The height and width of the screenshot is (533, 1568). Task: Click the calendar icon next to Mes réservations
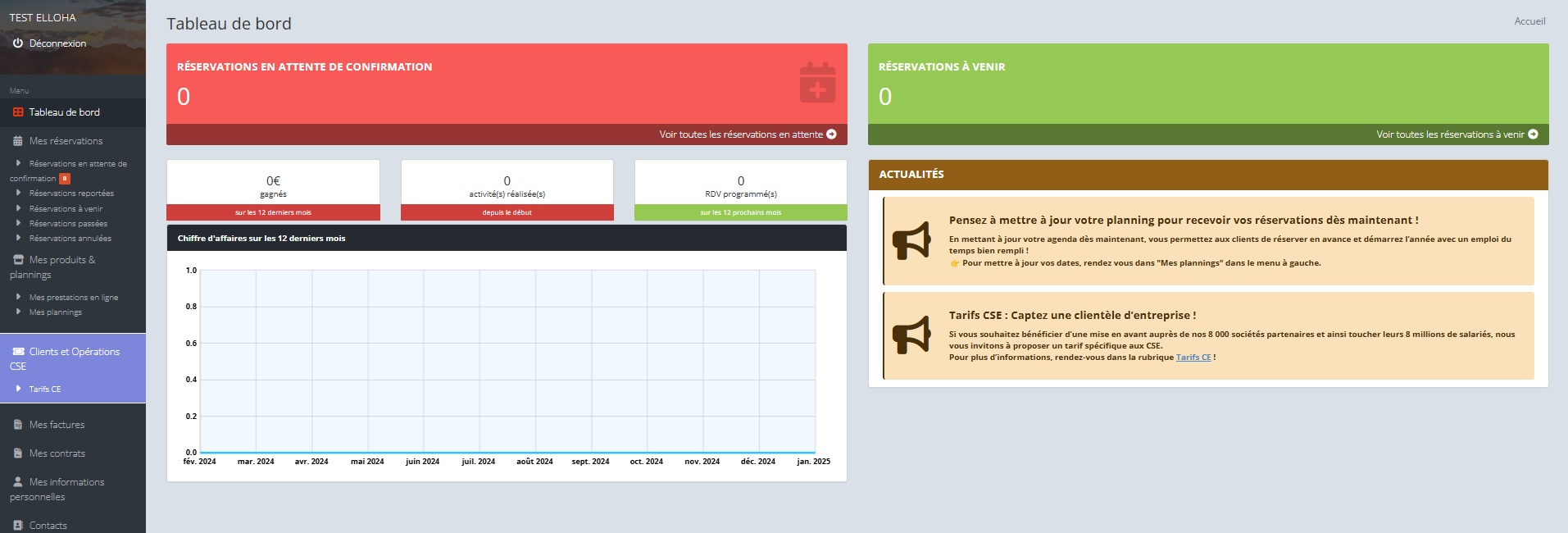pos(18,141)
